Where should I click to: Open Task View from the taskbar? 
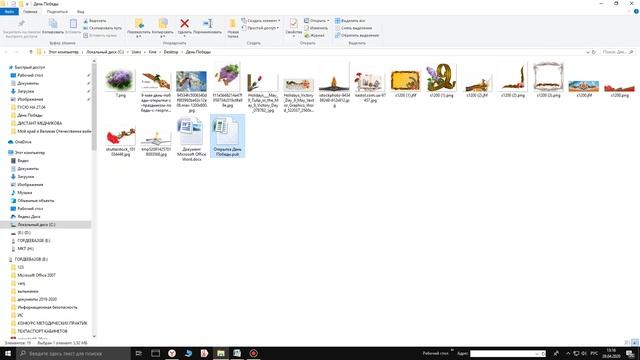click(138, 353)
